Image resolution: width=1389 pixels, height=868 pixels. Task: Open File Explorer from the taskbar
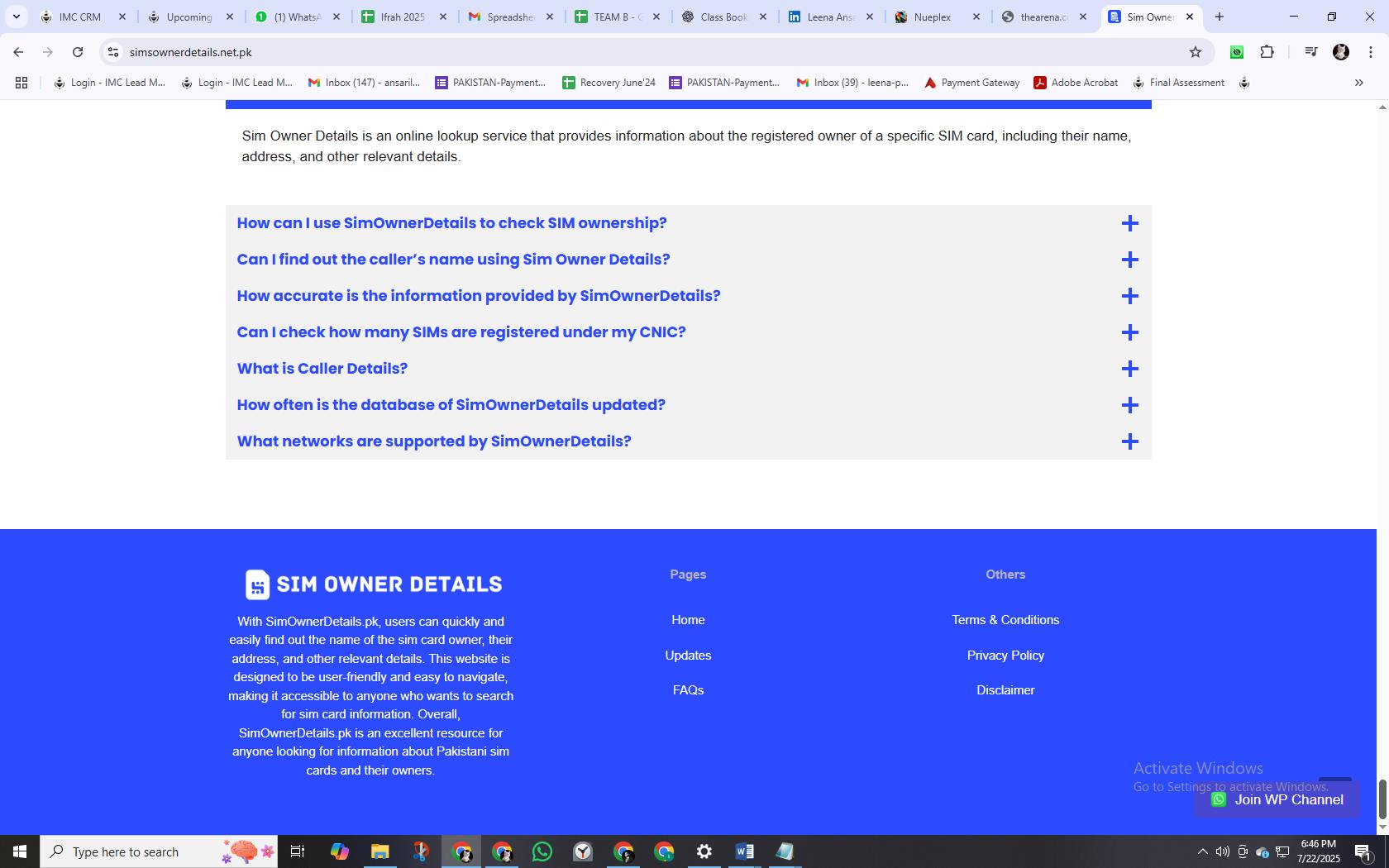pyautogui.click(x=379, y=851)
